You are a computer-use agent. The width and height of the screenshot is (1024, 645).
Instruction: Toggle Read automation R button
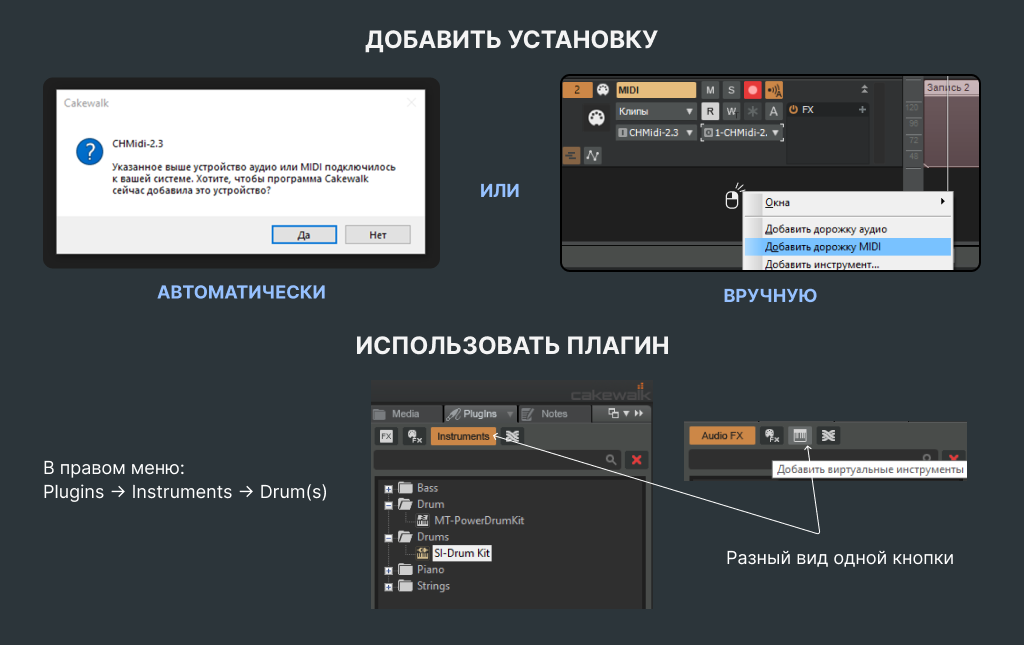click(710, 111)
